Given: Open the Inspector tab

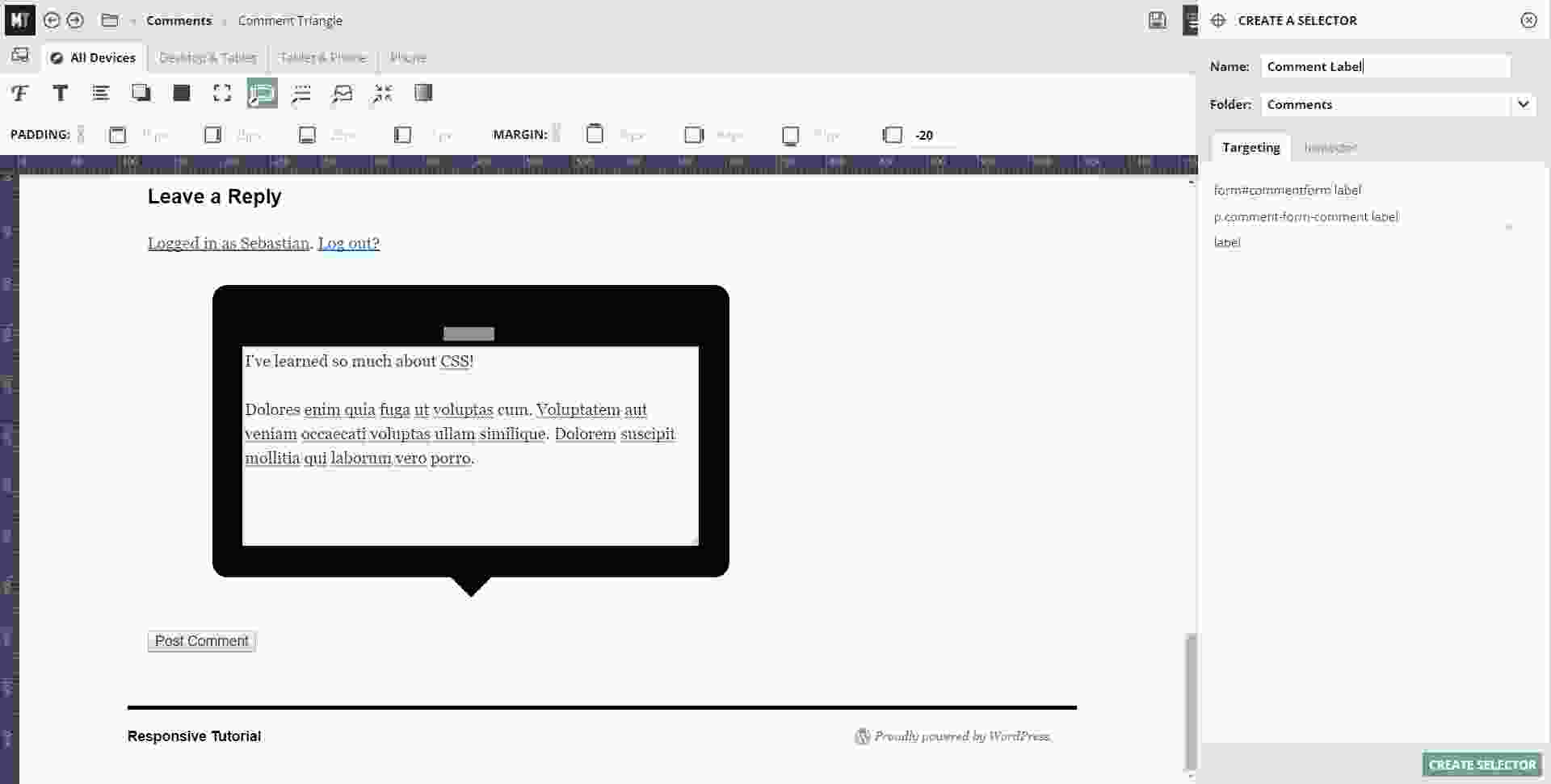Looking at the screenshot, I should [1330, 148].
